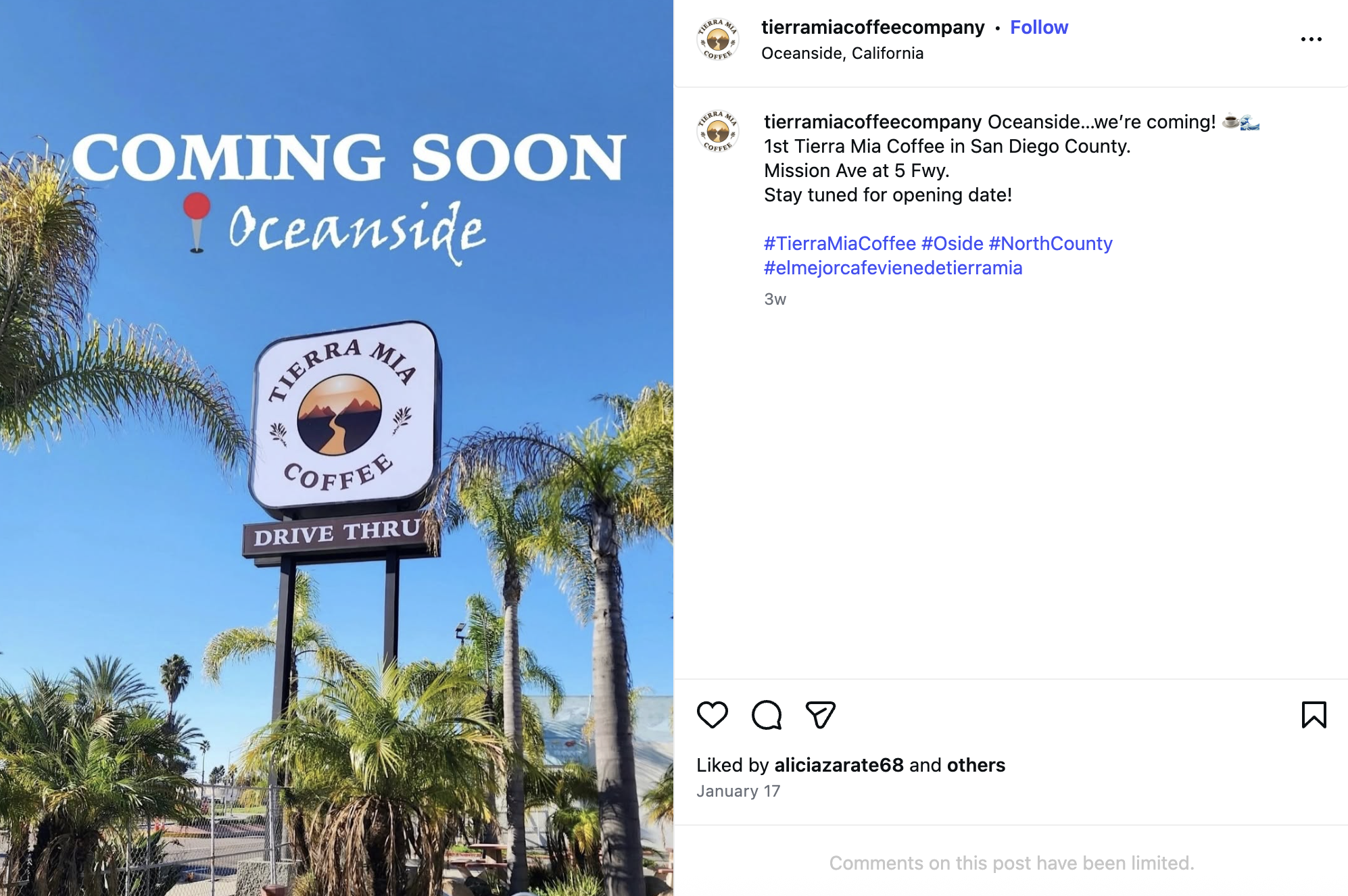Open the three-dot more options menu
Image resolution: width=1348 pixels, height=896 pixels.
click(1311, 39)
